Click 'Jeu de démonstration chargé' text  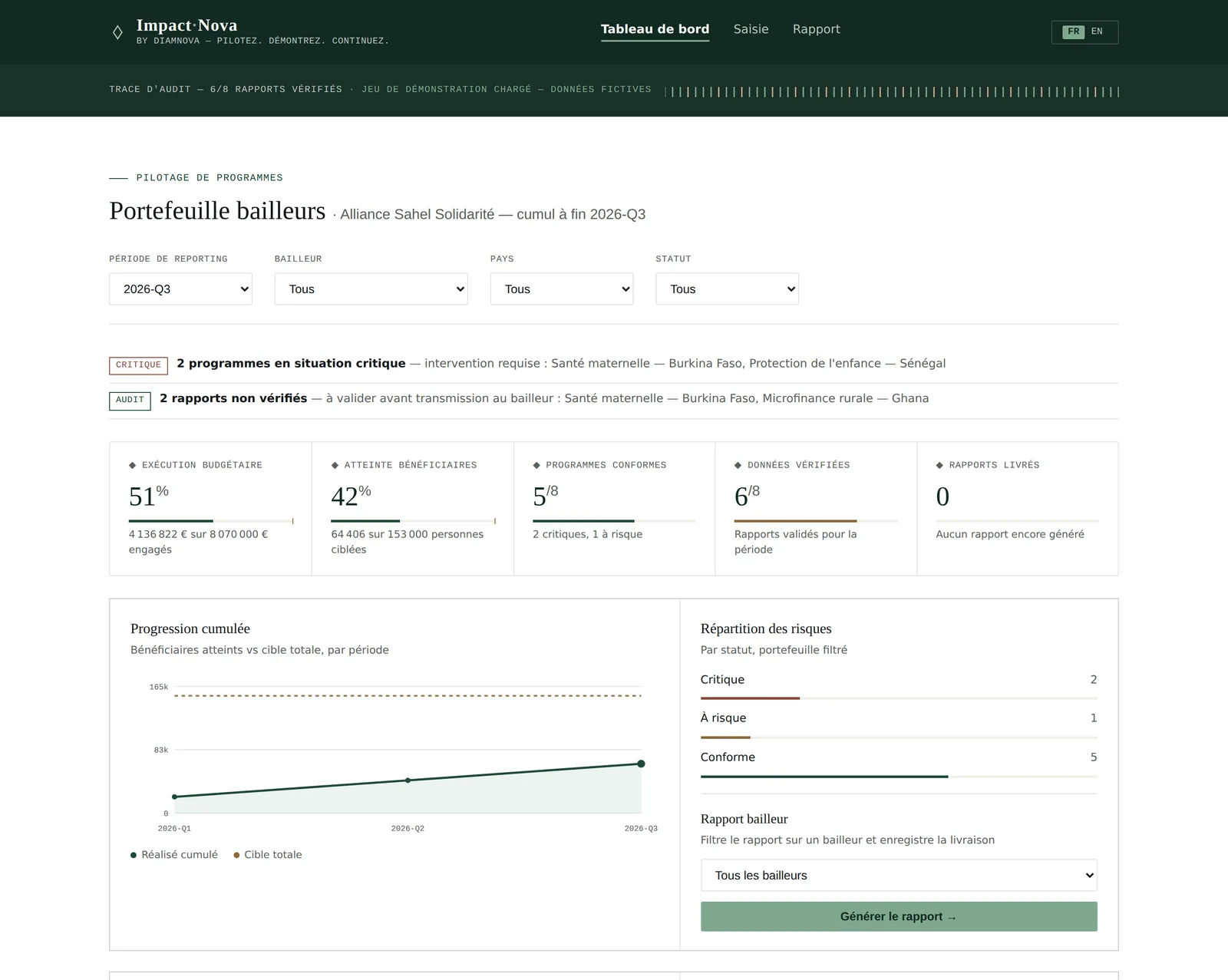tap(446, 90)
